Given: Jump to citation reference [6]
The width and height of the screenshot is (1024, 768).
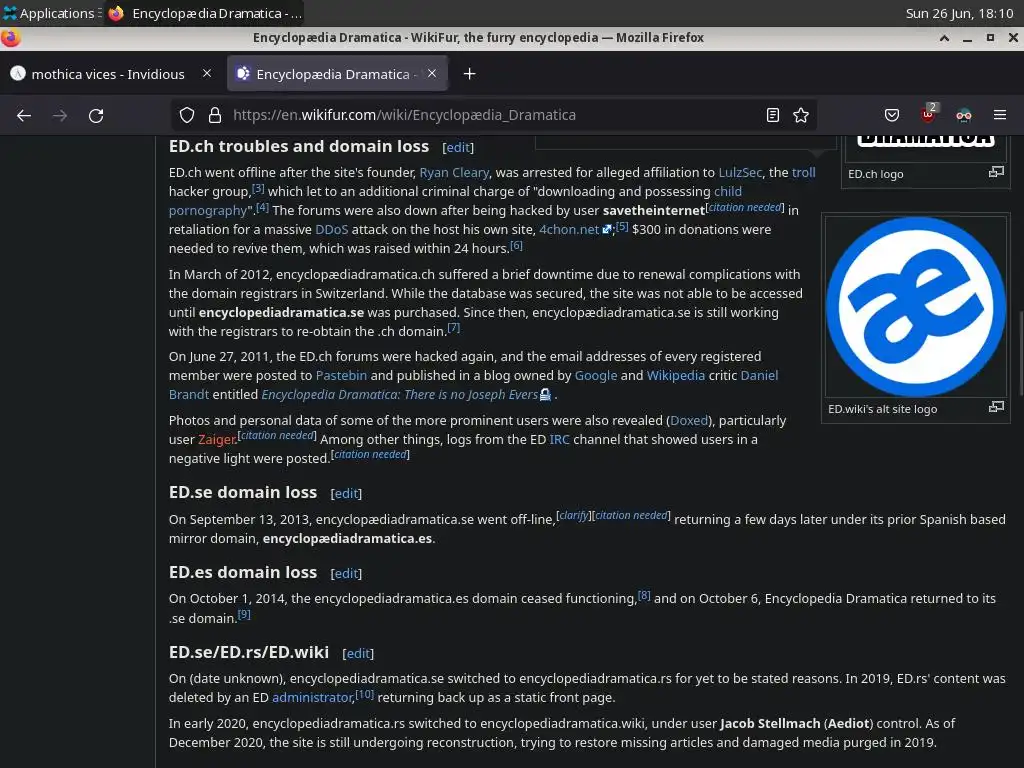Looking at the screenshot, I should point(516,245).
